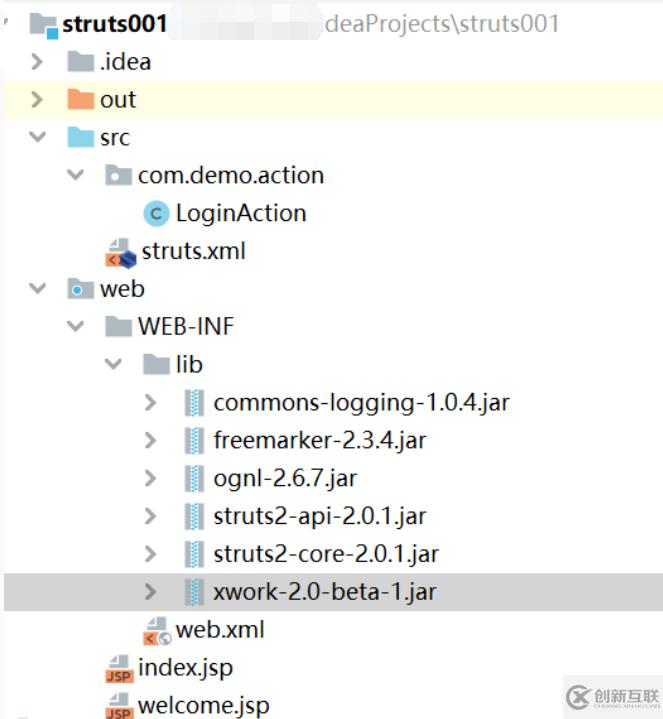The image size is (663, 719).
Task: Click the ognl-2.6.7.jar archive icon
Action: pyautogui.click(x=194, y=478)
